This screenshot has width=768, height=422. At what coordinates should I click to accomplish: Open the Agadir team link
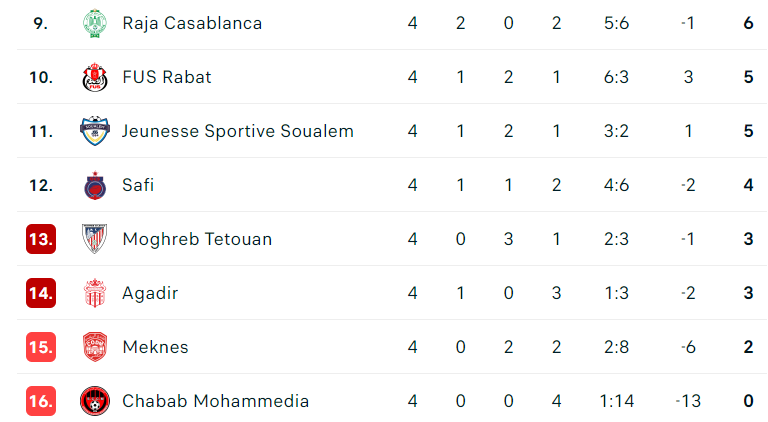coord(149,293)
